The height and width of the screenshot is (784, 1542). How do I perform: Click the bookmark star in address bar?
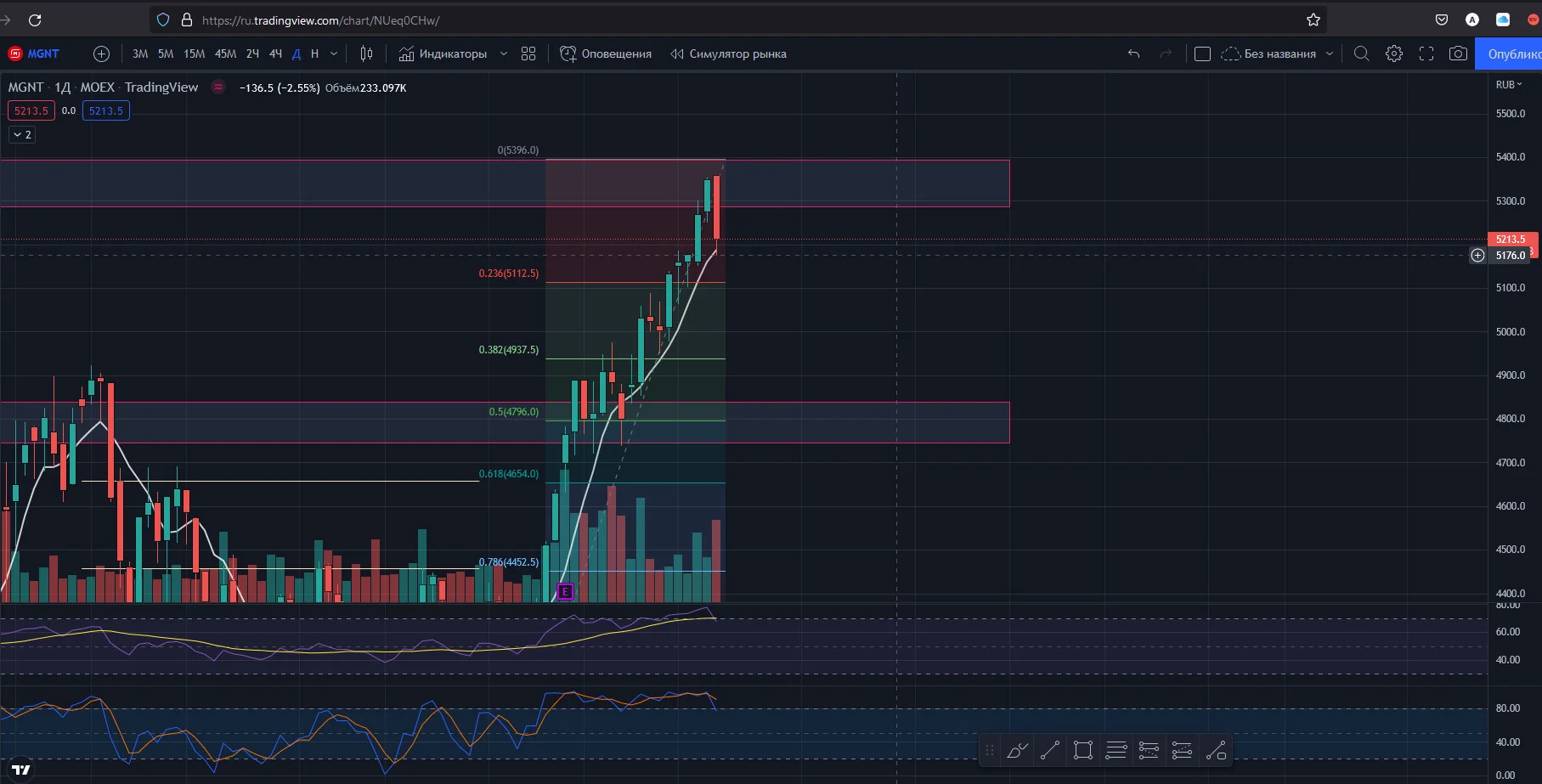click(1313, 20)
